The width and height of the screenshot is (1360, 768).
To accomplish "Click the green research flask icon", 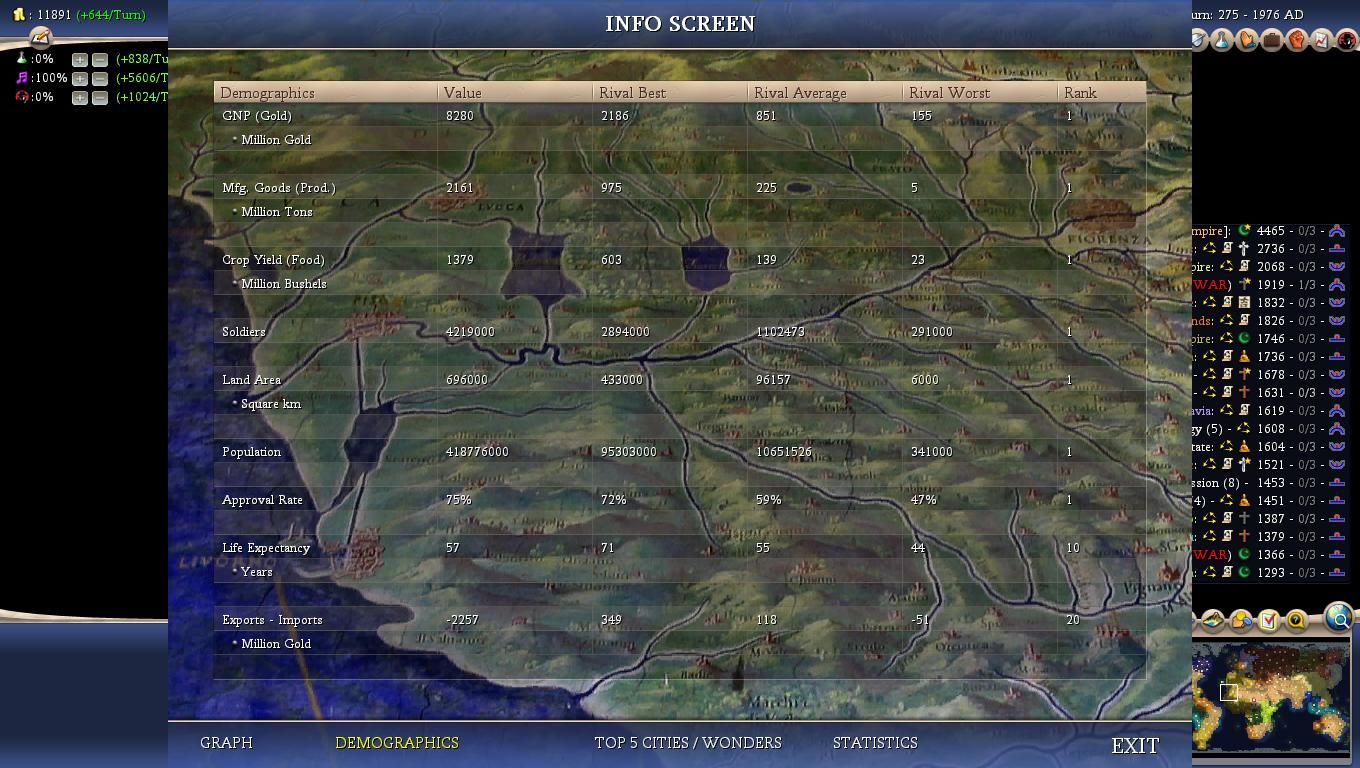I will click(x=21, y=59).
